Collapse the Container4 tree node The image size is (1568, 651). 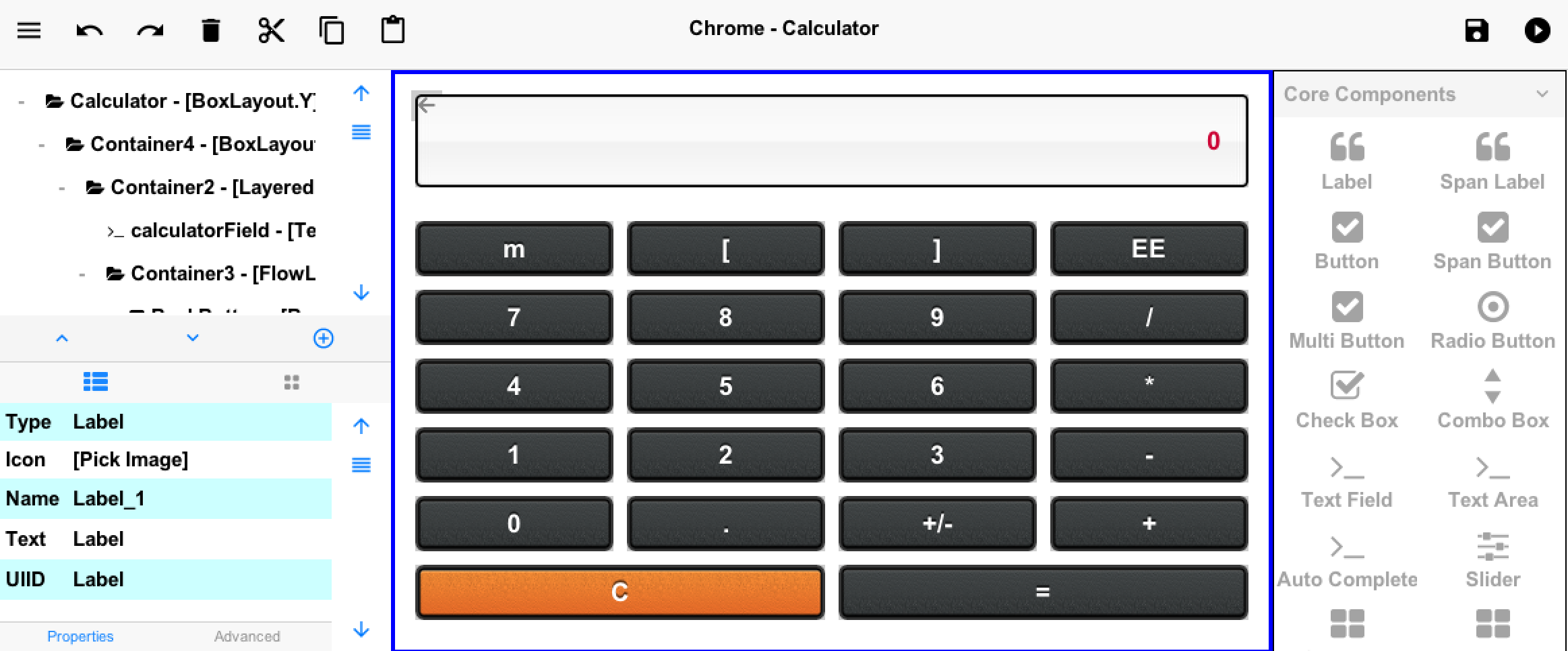tap(42, 145)
